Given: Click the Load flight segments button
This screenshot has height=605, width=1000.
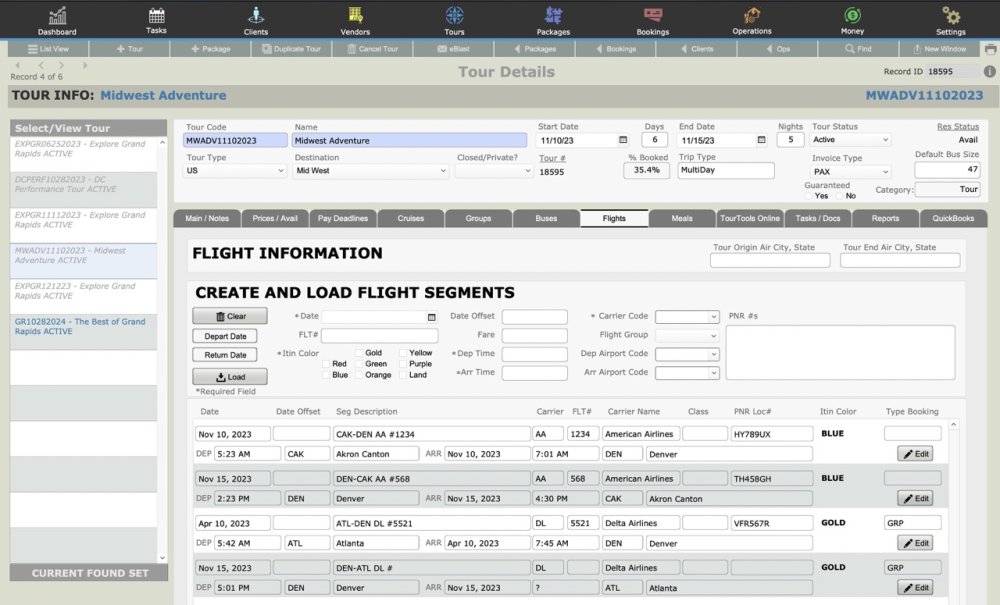Looking at the screenshot, I should point(229,377).
